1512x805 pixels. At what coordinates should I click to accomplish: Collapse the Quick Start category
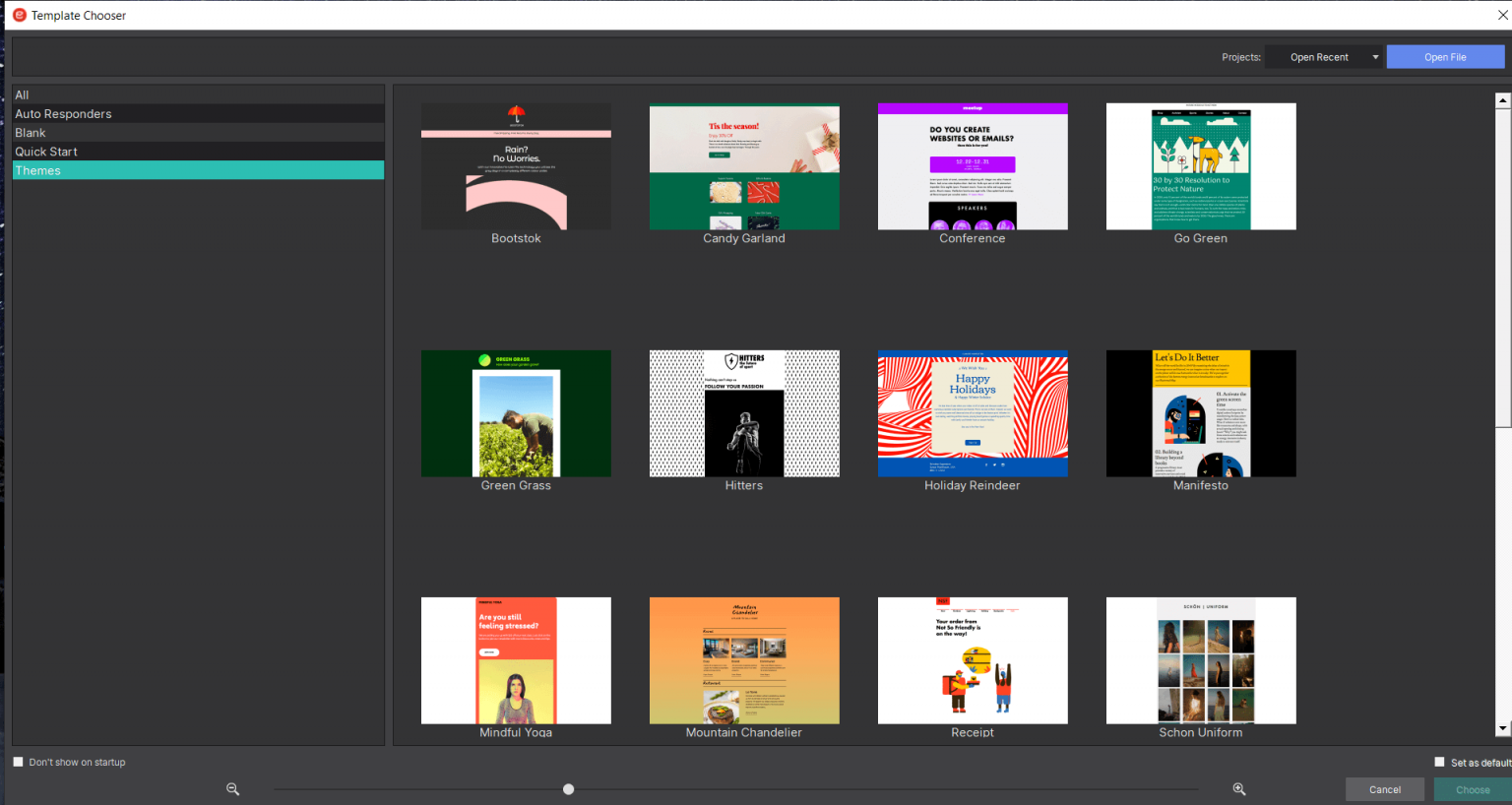point(197,151)
